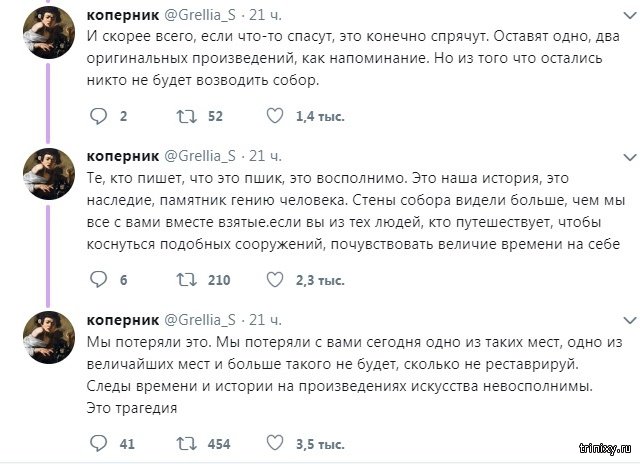Reply to the tweet with 6 replies
Screen dimensions: 640x464
click(x=98, y=280)
